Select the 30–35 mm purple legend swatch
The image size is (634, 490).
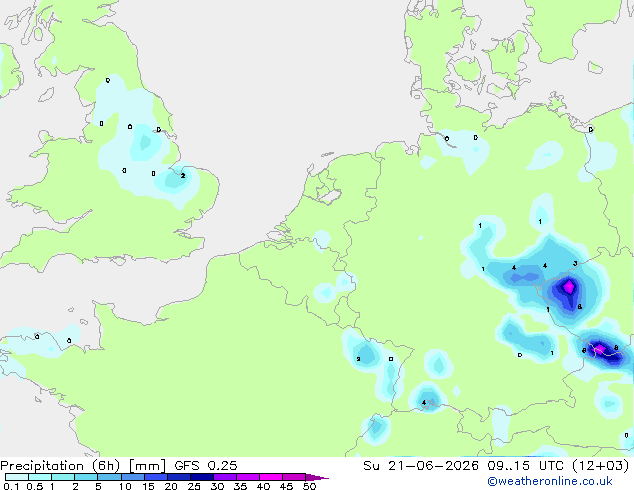click(224, 477)
